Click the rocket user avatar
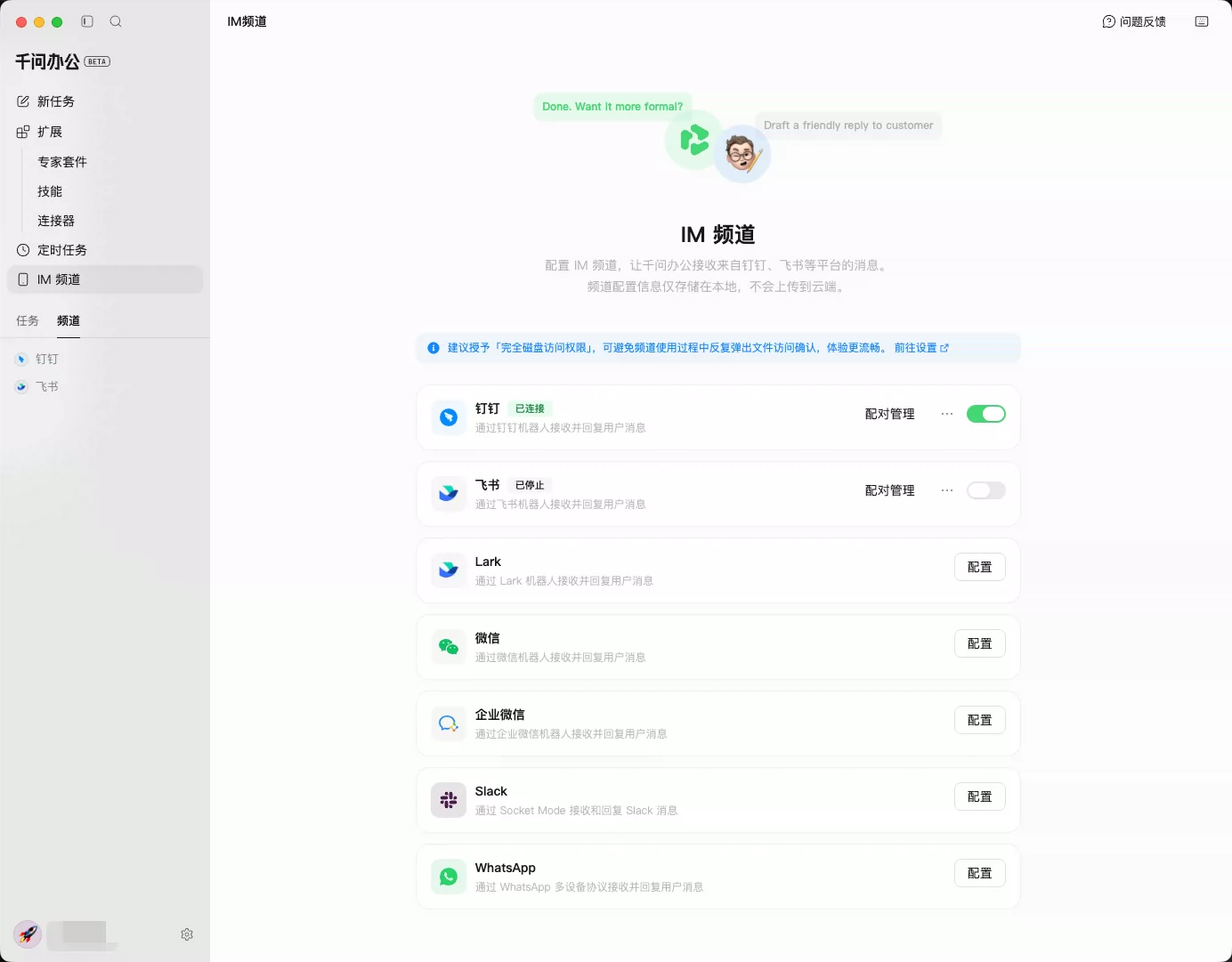The width and height of the screenshot is (1232, 962). click(28, 934)
